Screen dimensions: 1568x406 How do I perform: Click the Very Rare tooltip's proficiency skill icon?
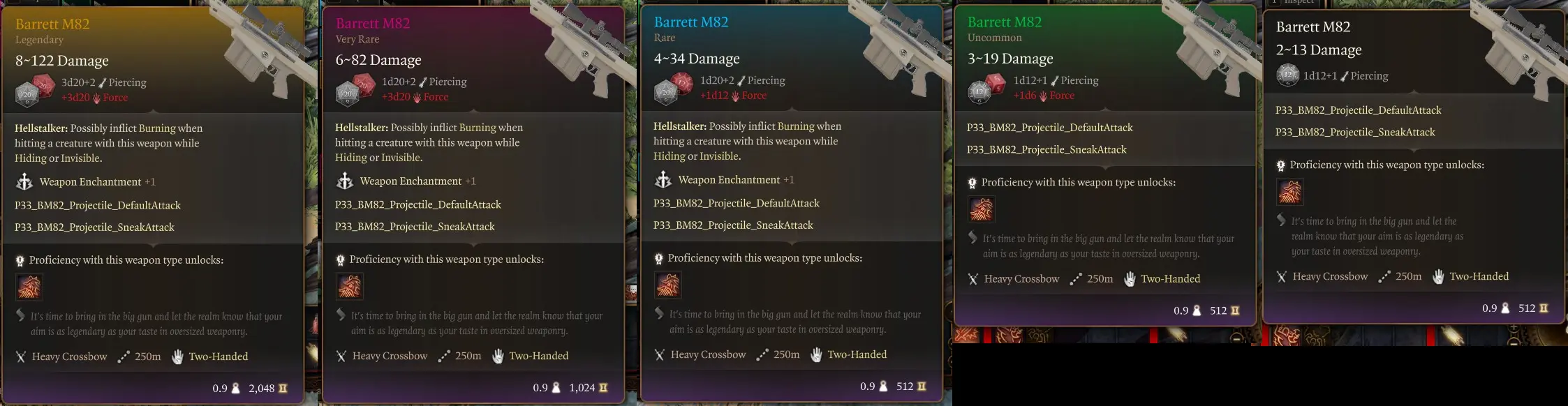coord(350,286)
